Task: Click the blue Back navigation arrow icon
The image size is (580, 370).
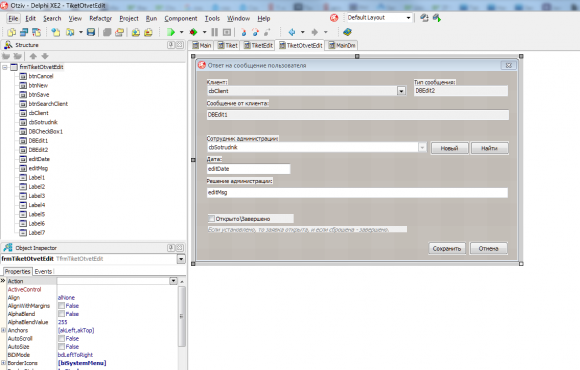Action: click(292, 32)
